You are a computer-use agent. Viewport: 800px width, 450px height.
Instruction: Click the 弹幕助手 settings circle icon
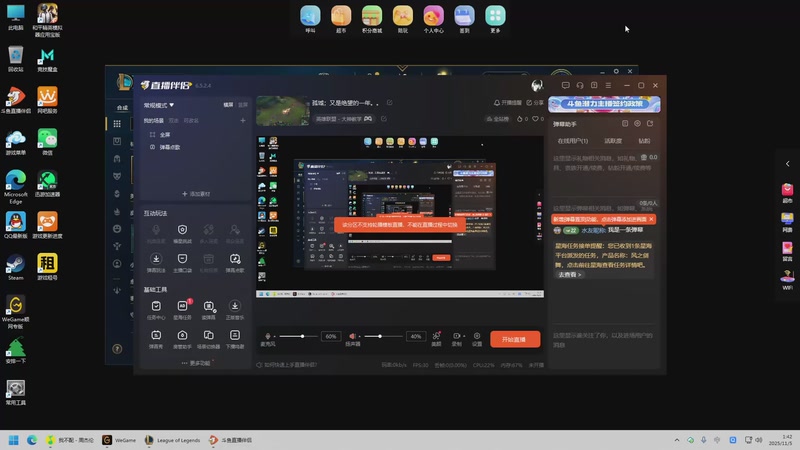pyautogui.click(x=637, y=123)
